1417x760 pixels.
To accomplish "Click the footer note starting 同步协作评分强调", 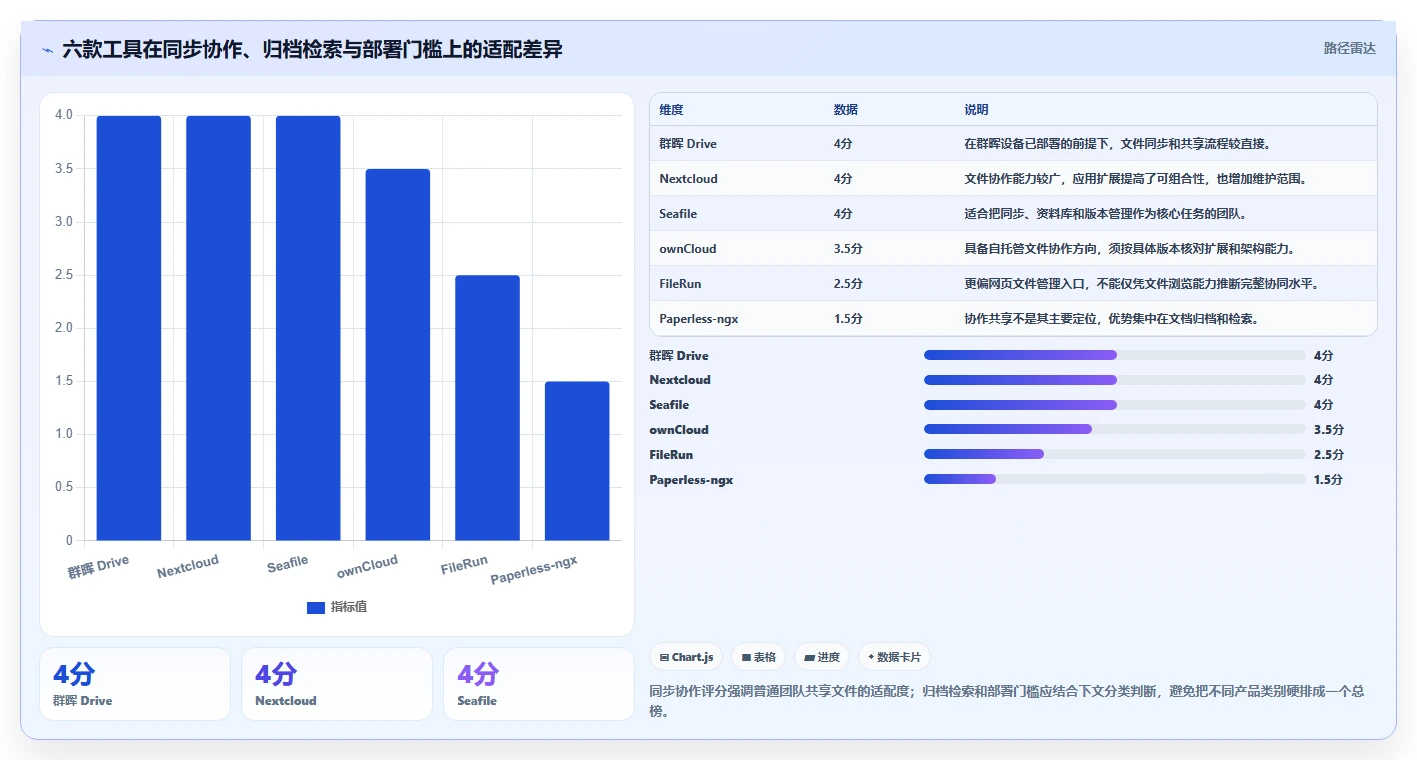I will [1007, 702].
